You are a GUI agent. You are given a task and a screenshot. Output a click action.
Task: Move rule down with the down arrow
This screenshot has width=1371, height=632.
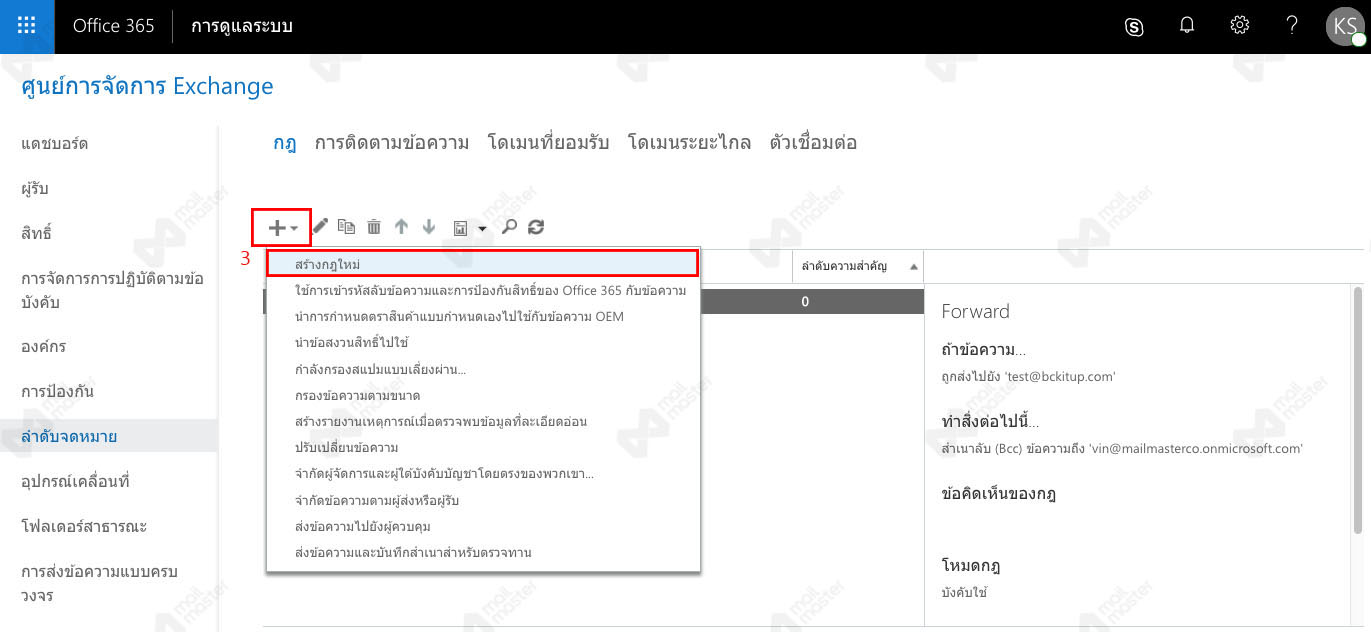click(429, 227)
